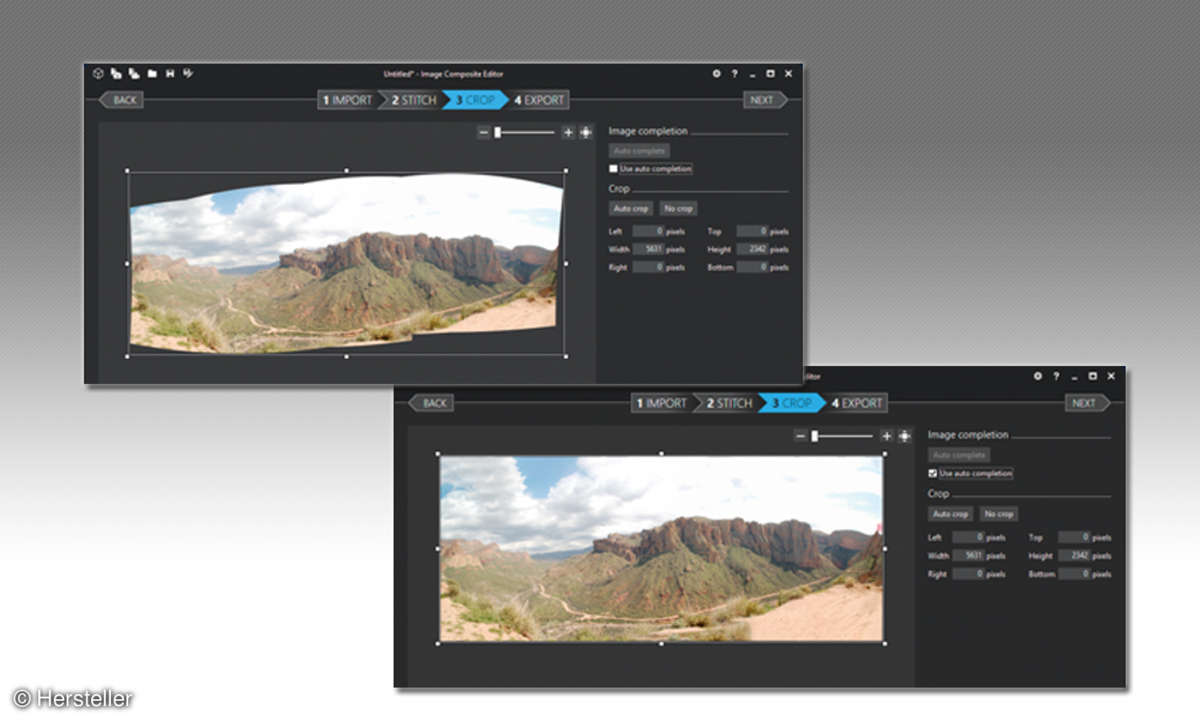Enable Use auto completion in upper window

tap(613, 169)
